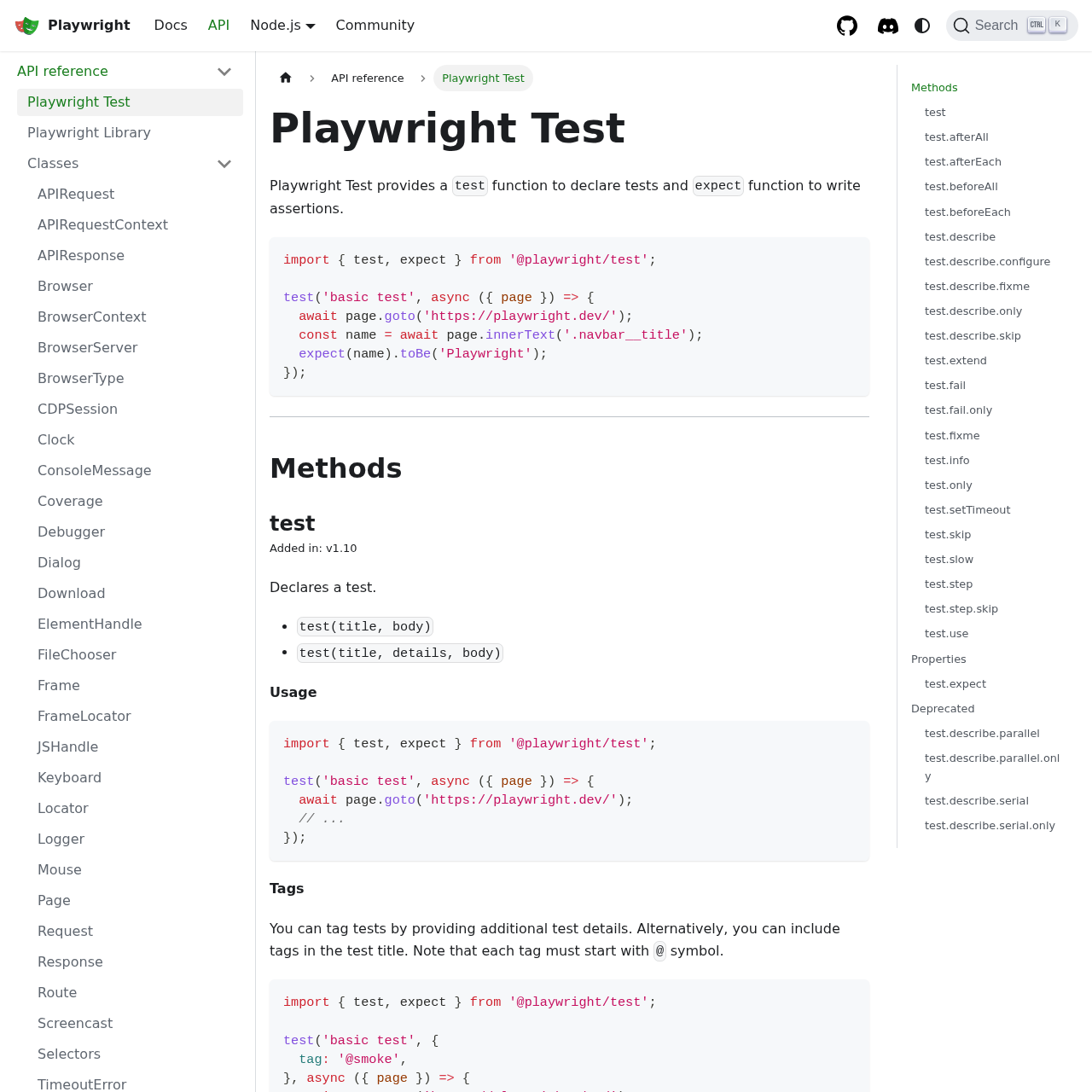Viewport: 1092px width, 1092px height.
Task: Click the Playwright mask logo icon
Action: tap(25, 25)
